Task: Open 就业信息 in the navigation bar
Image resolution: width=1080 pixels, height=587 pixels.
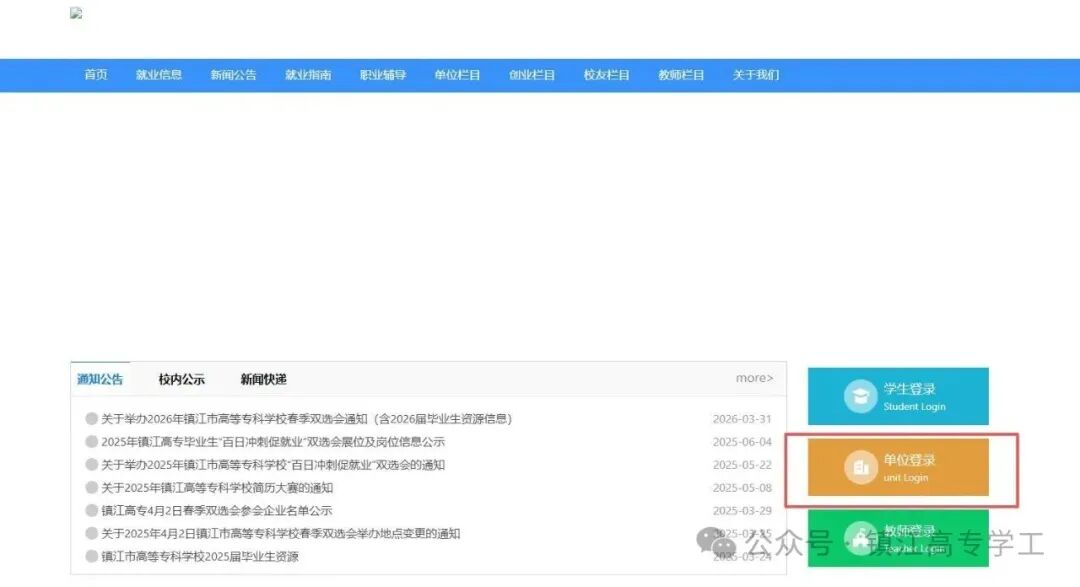Action: (x=159, y=75)
